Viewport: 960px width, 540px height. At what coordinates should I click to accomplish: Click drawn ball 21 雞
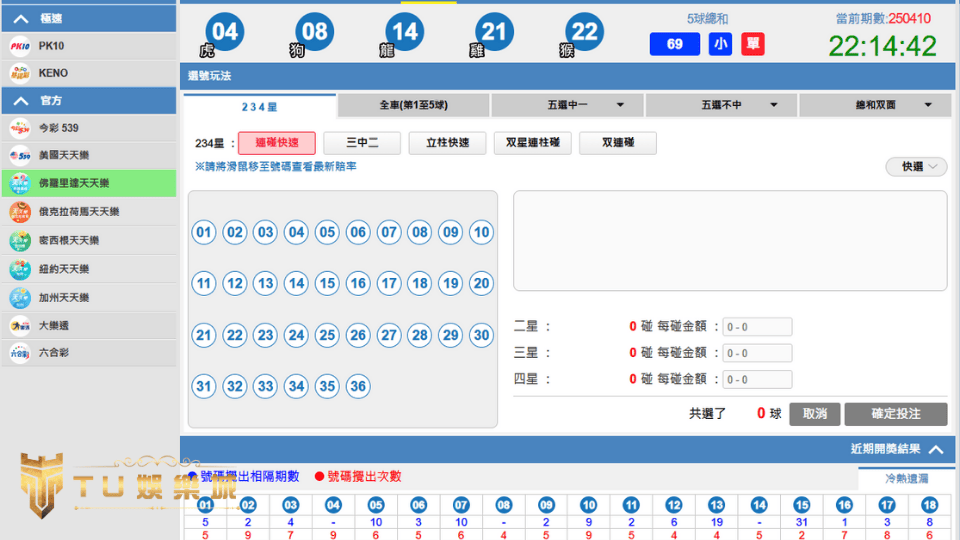494,32
